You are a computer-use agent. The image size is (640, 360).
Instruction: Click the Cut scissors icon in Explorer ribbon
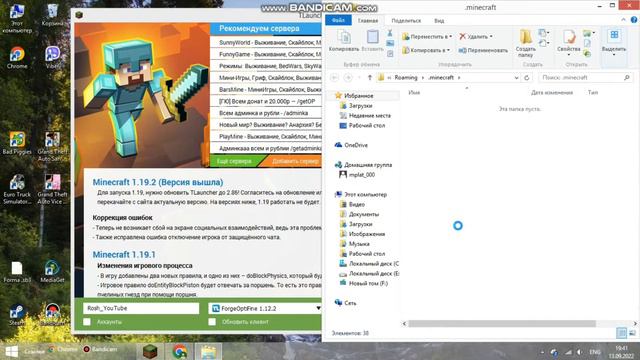click(x=390, y=33)
